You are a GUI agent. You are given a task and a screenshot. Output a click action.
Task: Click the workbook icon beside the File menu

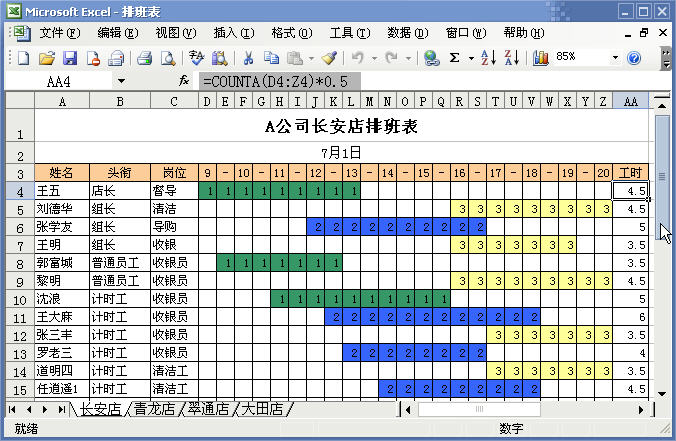click(21, 33)
